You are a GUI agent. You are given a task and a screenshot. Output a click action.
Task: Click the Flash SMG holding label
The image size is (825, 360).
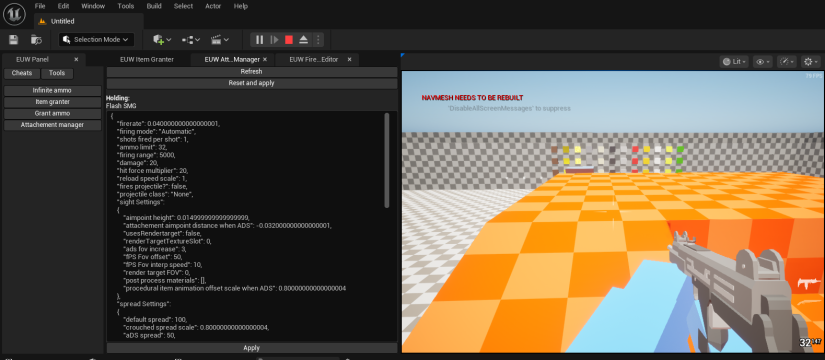point(120,106)
